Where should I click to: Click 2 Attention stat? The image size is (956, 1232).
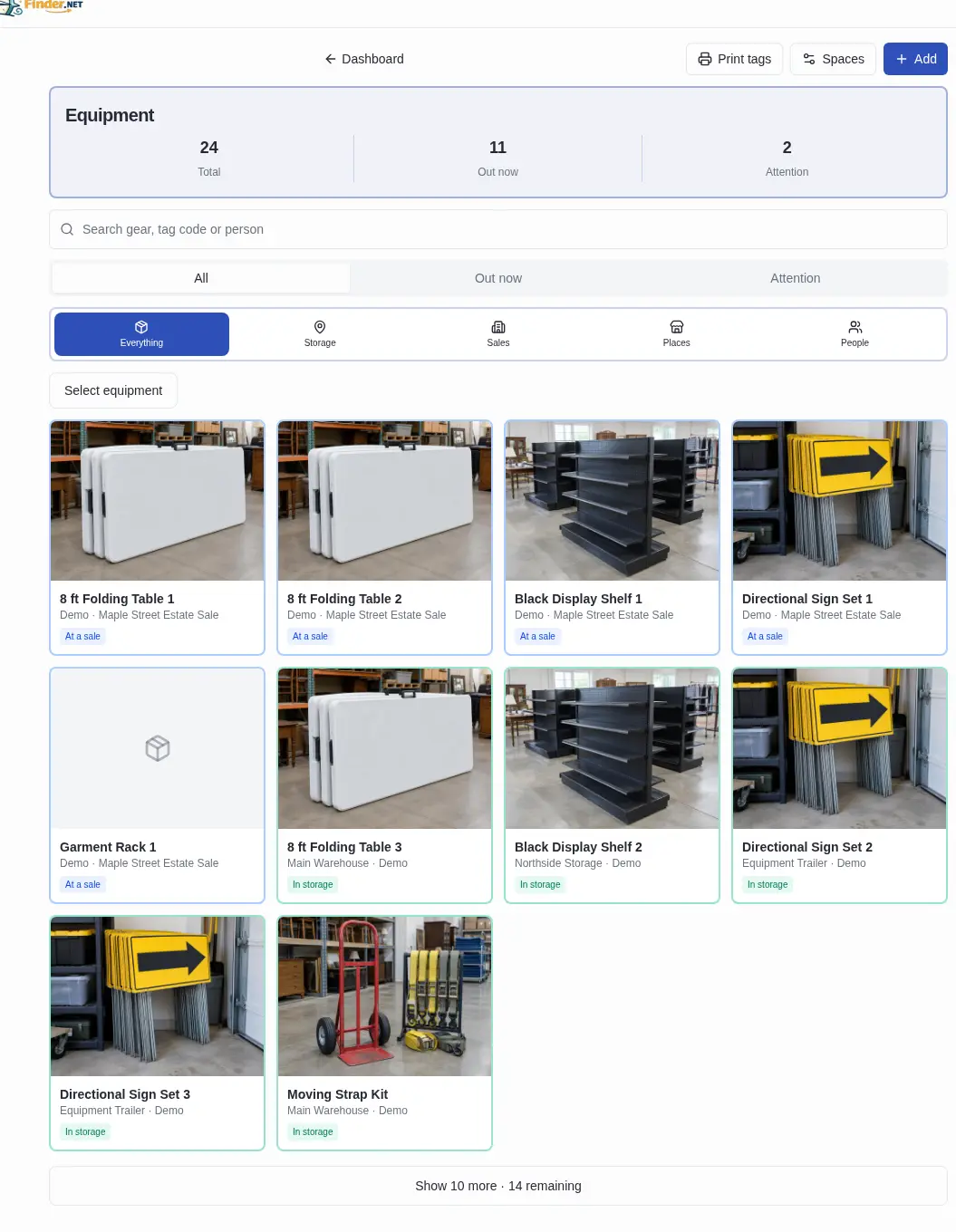coord(787,159)
